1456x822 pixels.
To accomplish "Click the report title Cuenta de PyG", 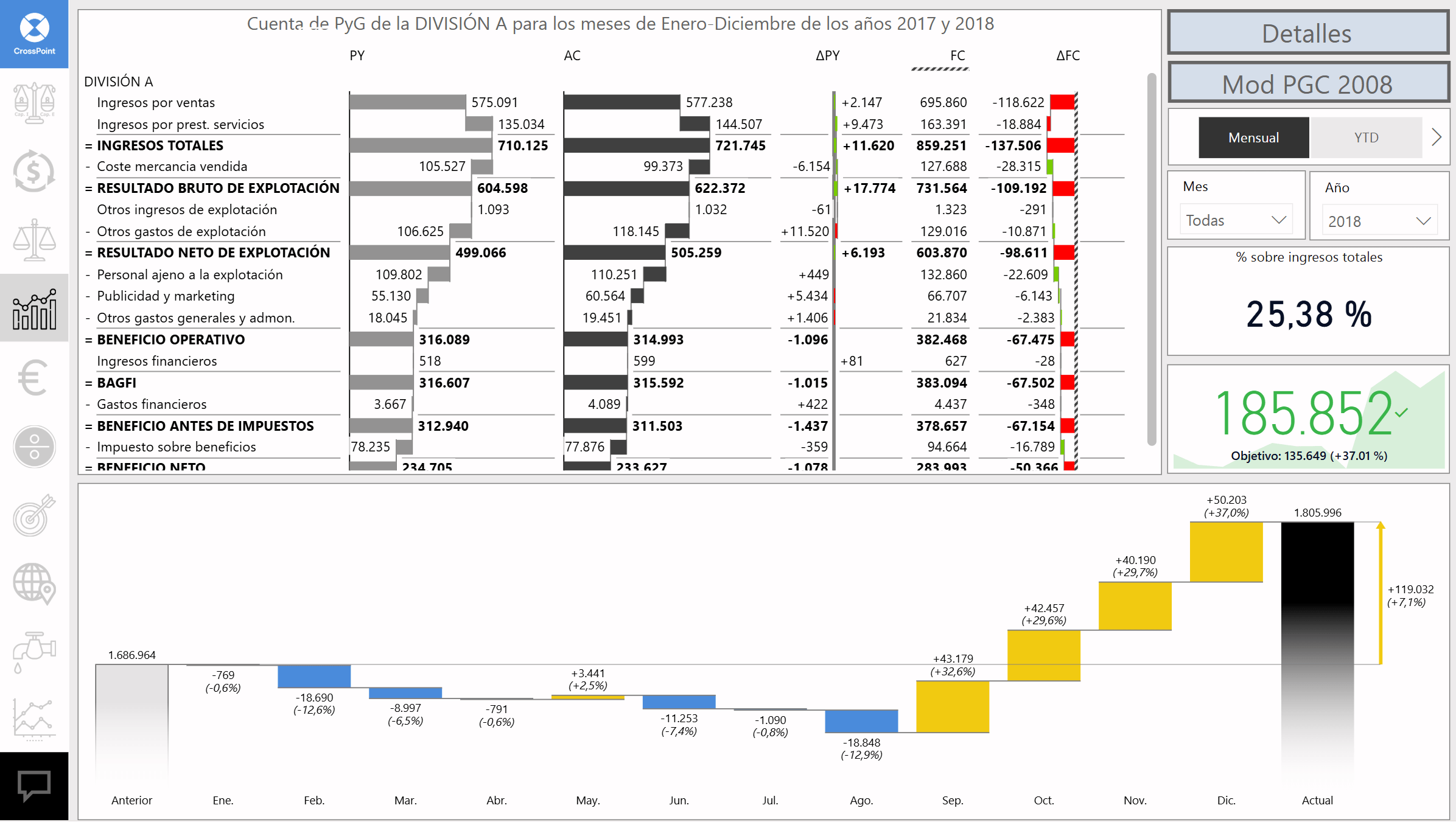I will 620,23.
